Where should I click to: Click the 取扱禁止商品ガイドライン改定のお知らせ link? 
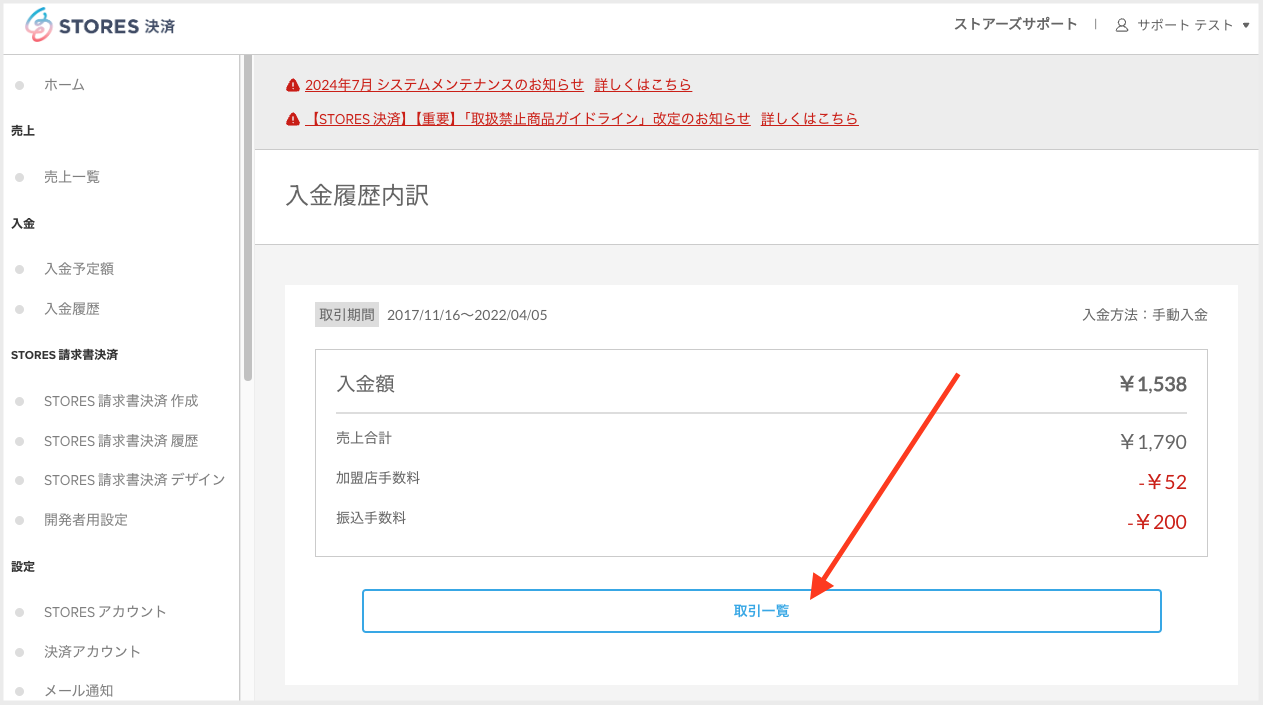pyautogui.click(x=528, y=119)
